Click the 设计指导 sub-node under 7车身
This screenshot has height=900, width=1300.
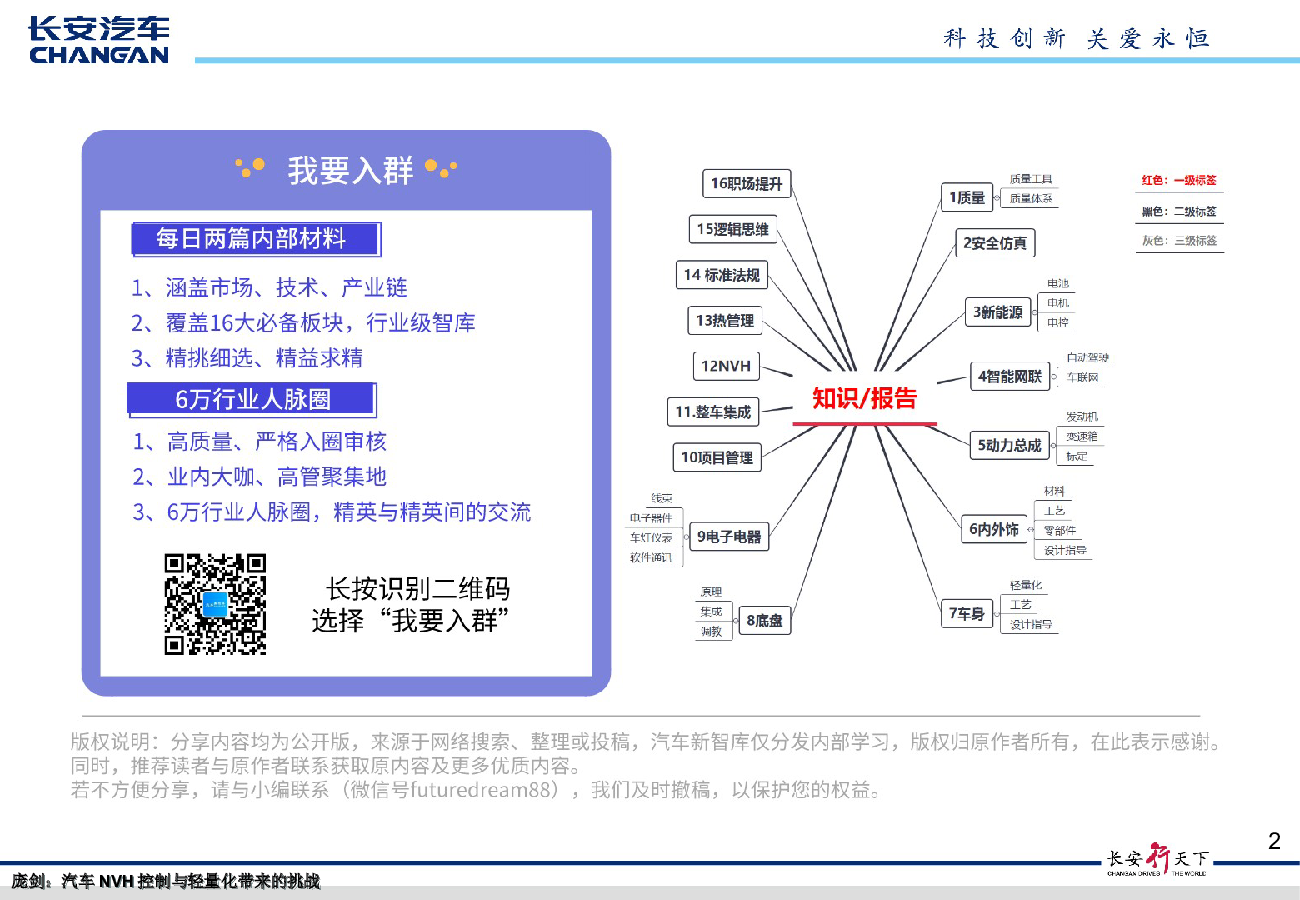(x=1030, y=624)
